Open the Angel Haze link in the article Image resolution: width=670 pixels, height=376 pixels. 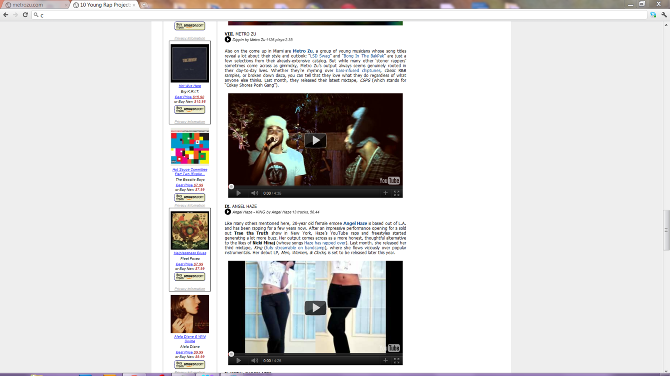pos(355,223)
